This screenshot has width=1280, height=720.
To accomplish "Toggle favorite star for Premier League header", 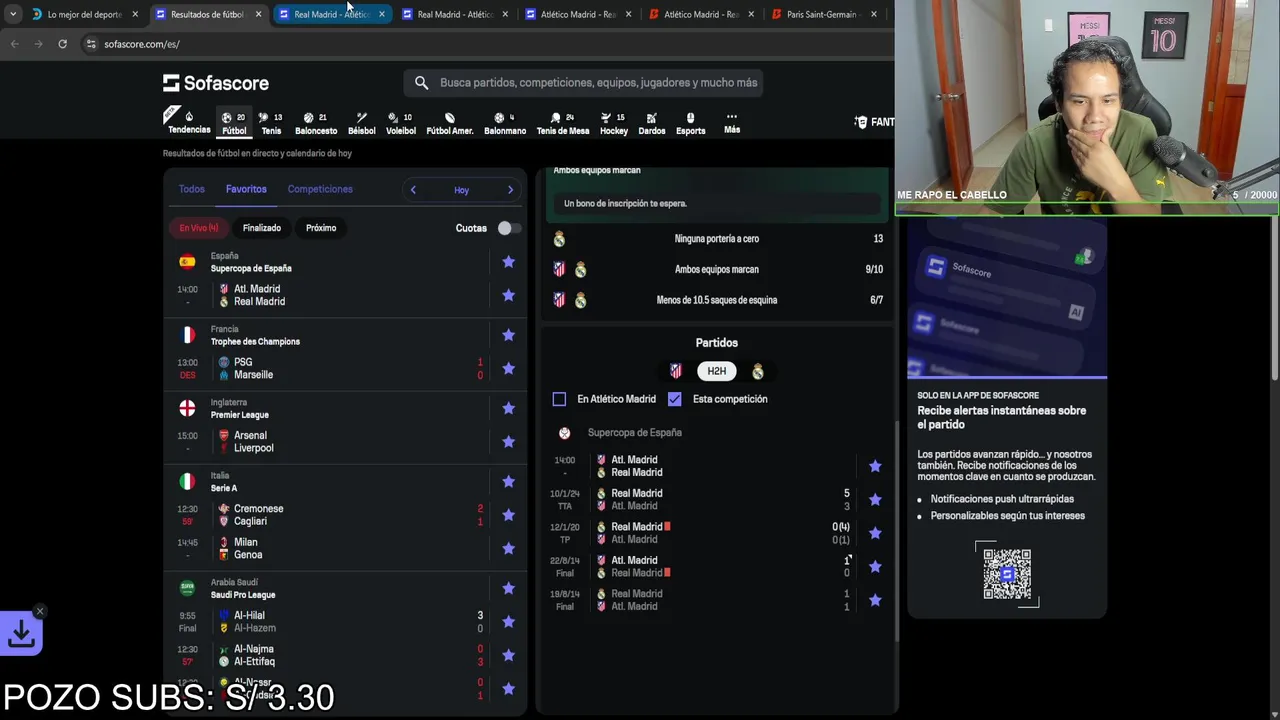I will [508, 408].
